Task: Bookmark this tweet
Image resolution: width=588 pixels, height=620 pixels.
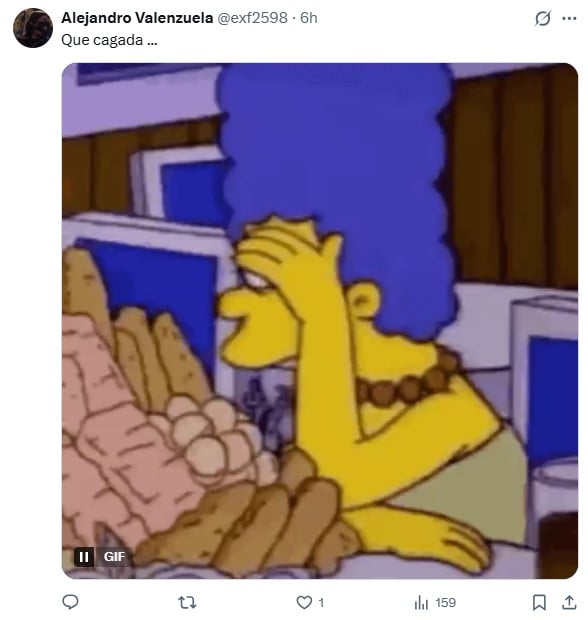Action: tap(539, 602)
